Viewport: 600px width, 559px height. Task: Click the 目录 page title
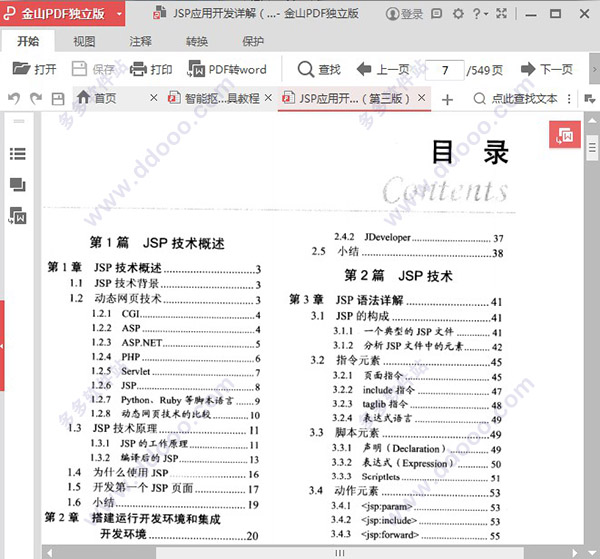click(471, 152)
